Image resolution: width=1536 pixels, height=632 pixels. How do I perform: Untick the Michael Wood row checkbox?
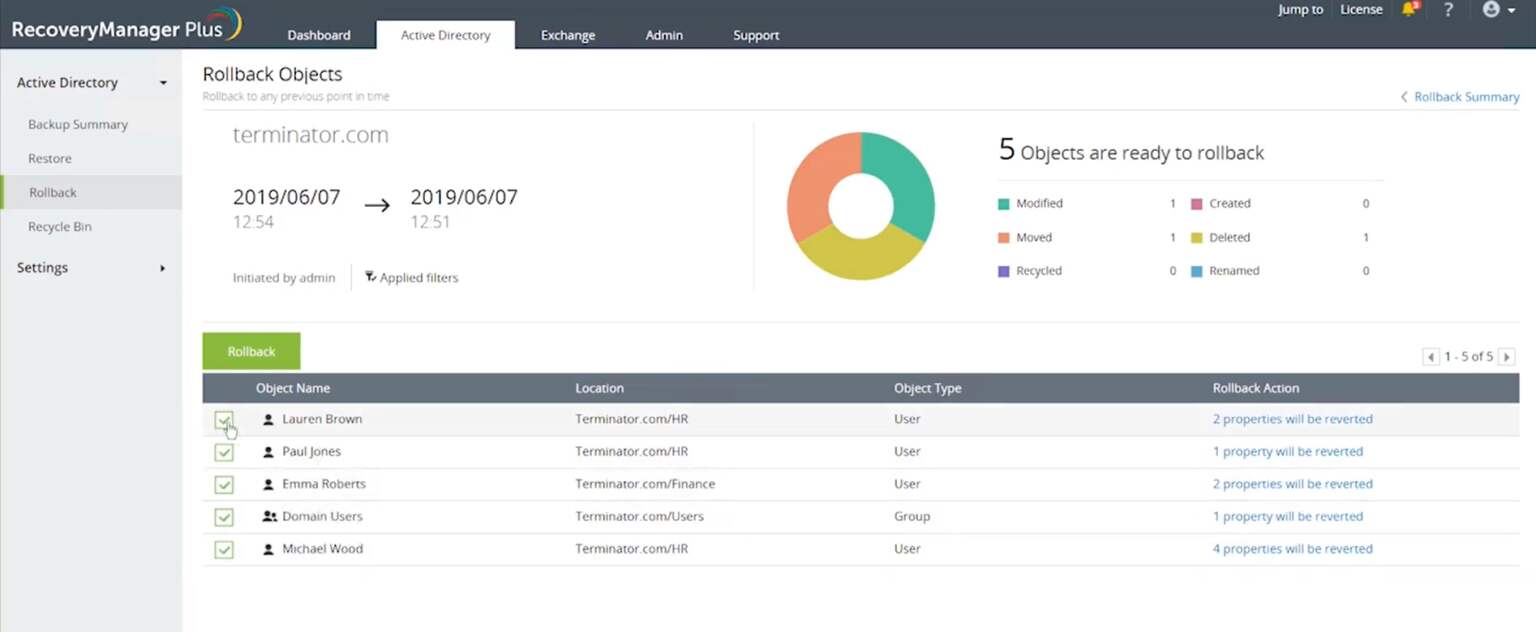click(x=224, y=549)
